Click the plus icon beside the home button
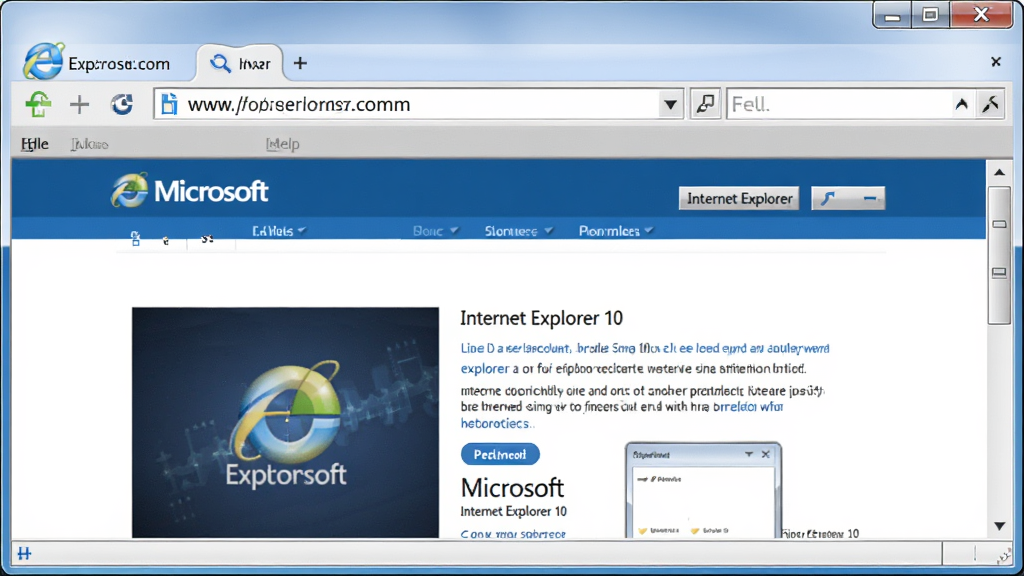This screenshot has width=1024, height=576. pyautogui.click(x=80, y=104)
